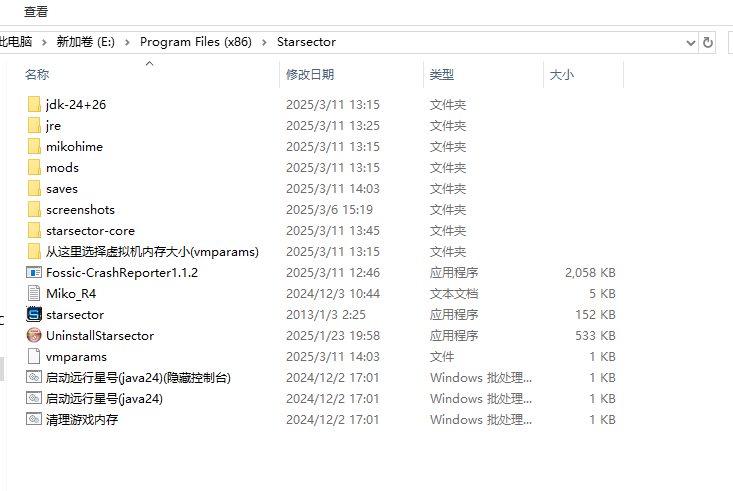733x491 pixels.
Task: Click the UninstallStarsector file name
Action: pyautogui.click(x=100, y=335)
